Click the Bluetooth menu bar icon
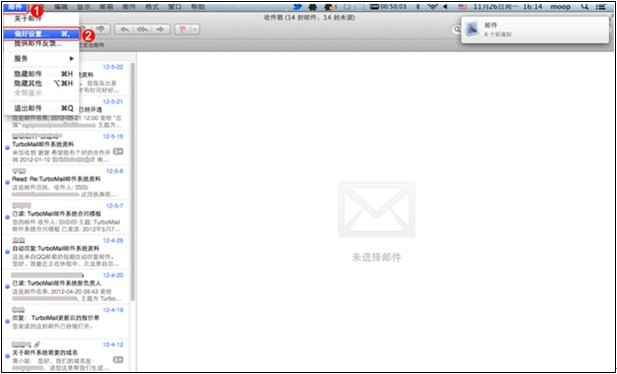The image size is (617, 374). 418,7
